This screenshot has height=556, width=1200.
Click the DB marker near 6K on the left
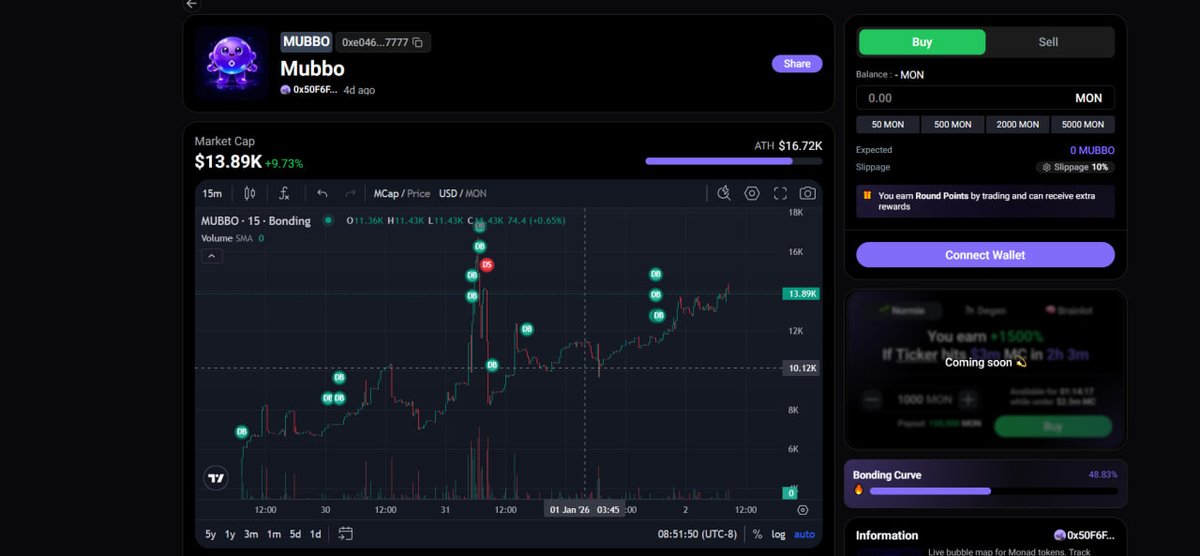point(241,432)
